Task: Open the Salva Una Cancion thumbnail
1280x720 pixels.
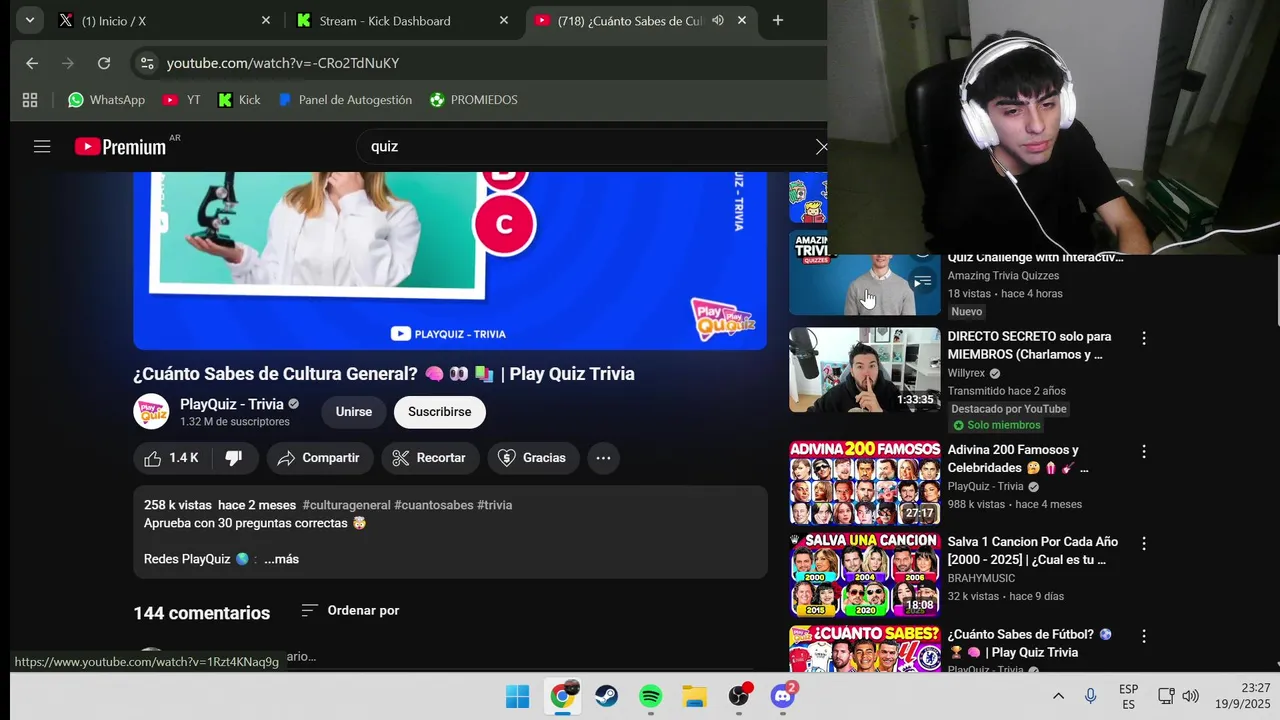Action: (864, 574)
